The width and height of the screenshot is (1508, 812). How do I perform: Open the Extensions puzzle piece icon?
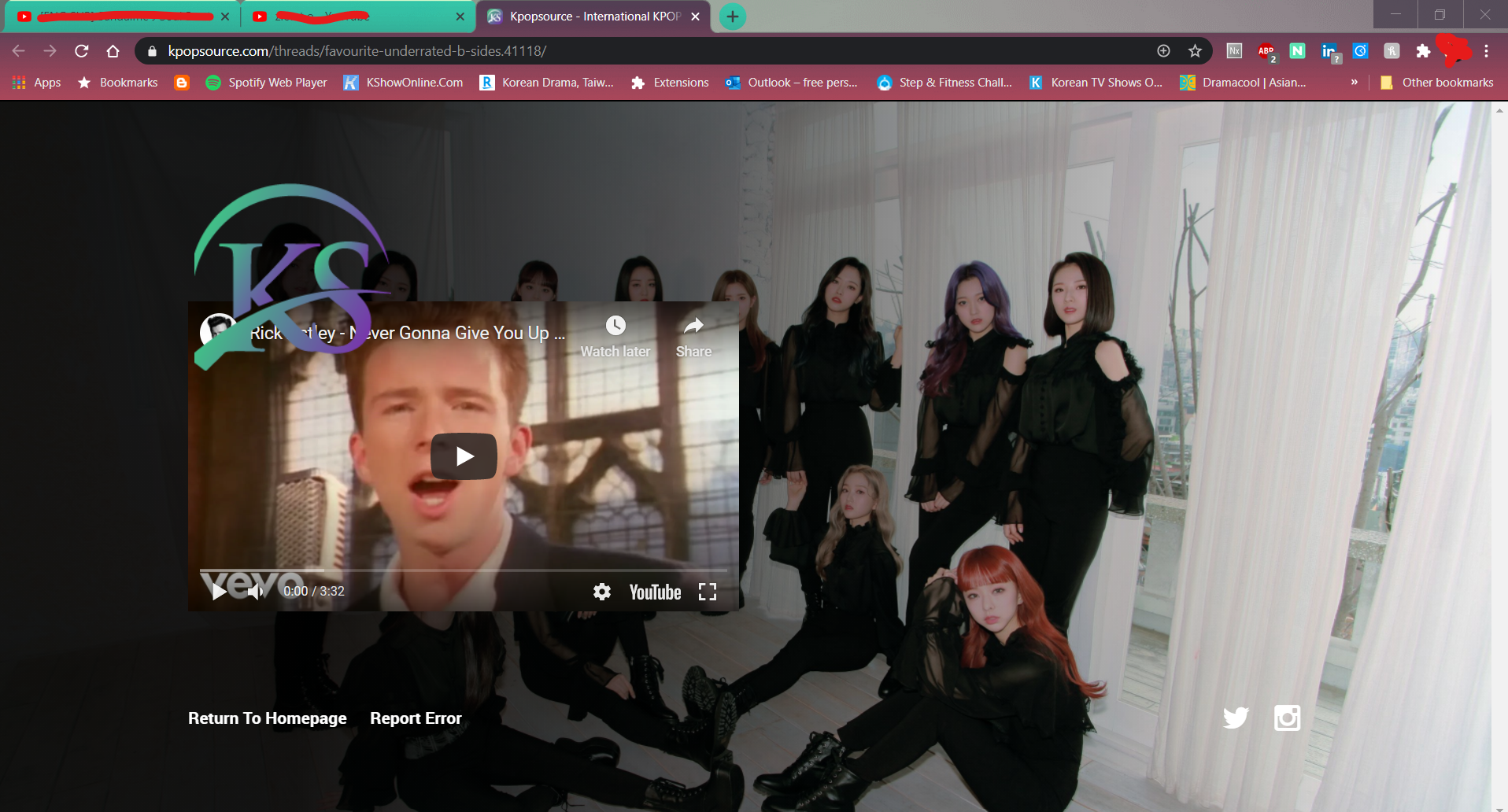(x=1423, y=51)
